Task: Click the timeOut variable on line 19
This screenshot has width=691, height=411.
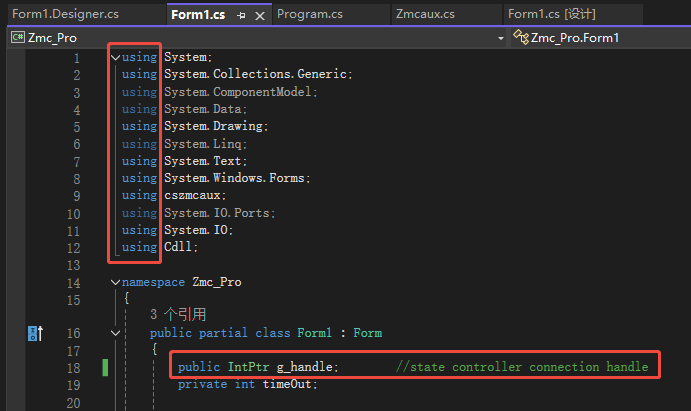Action: tap(285, 385)
